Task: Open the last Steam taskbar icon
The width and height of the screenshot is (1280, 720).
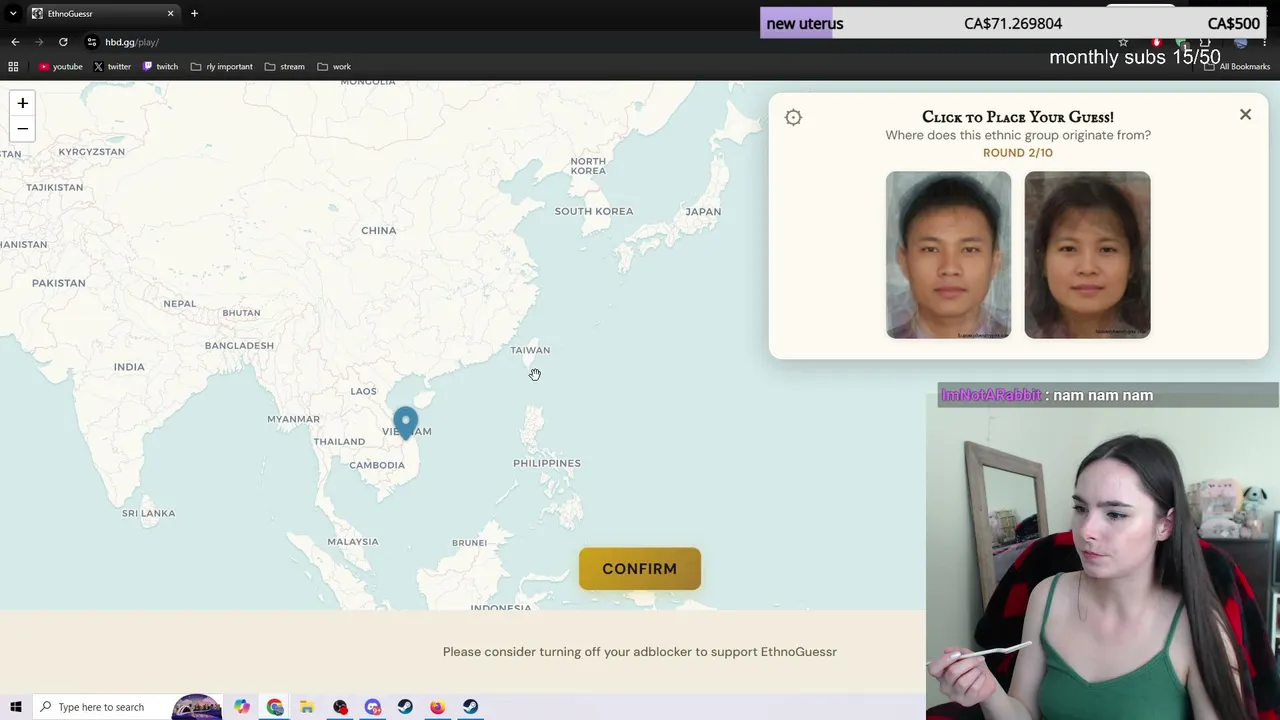Action: click(x=470, y=707)
